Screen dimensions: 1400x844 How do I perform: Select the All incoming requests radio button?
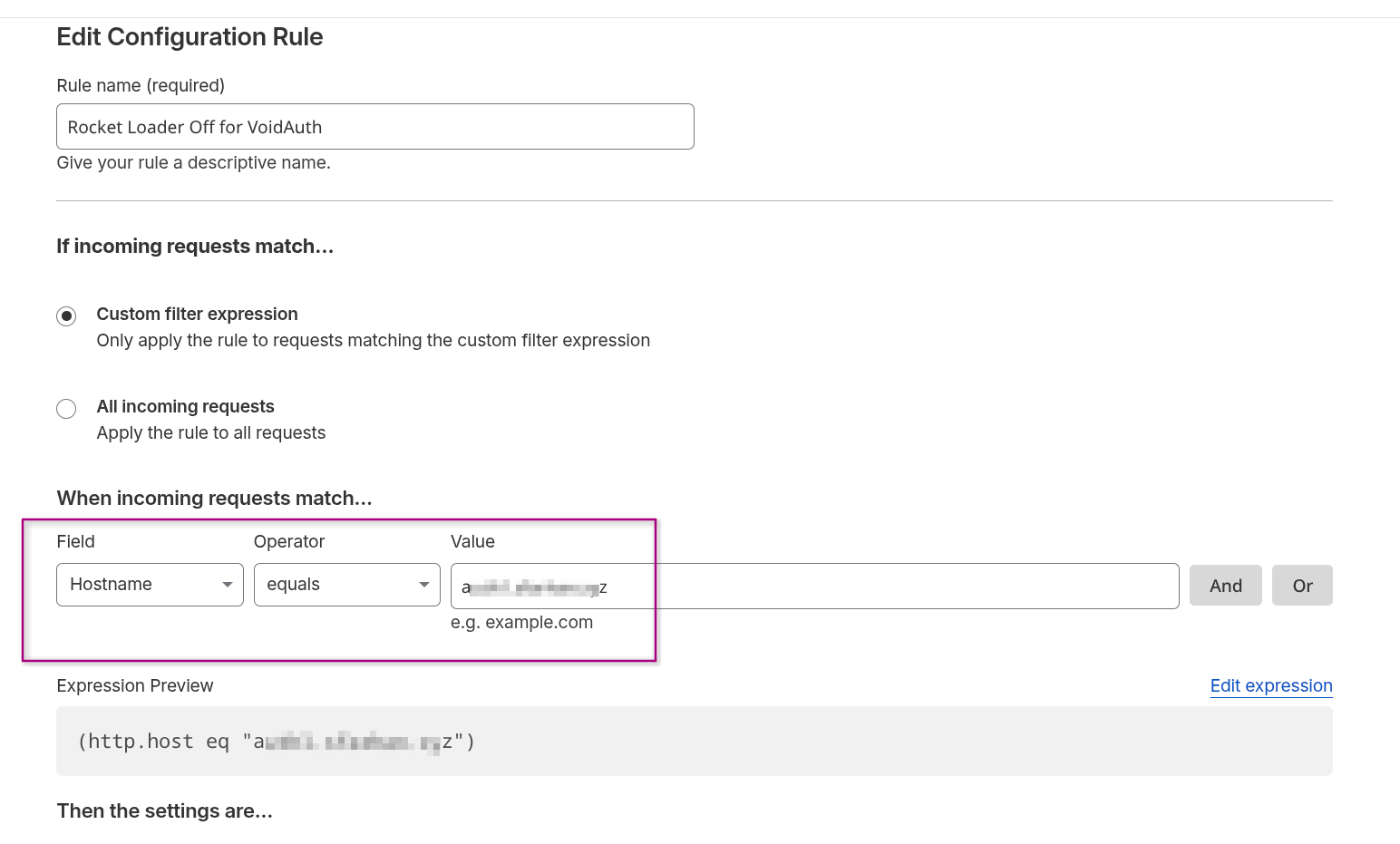tap(66, 409)
